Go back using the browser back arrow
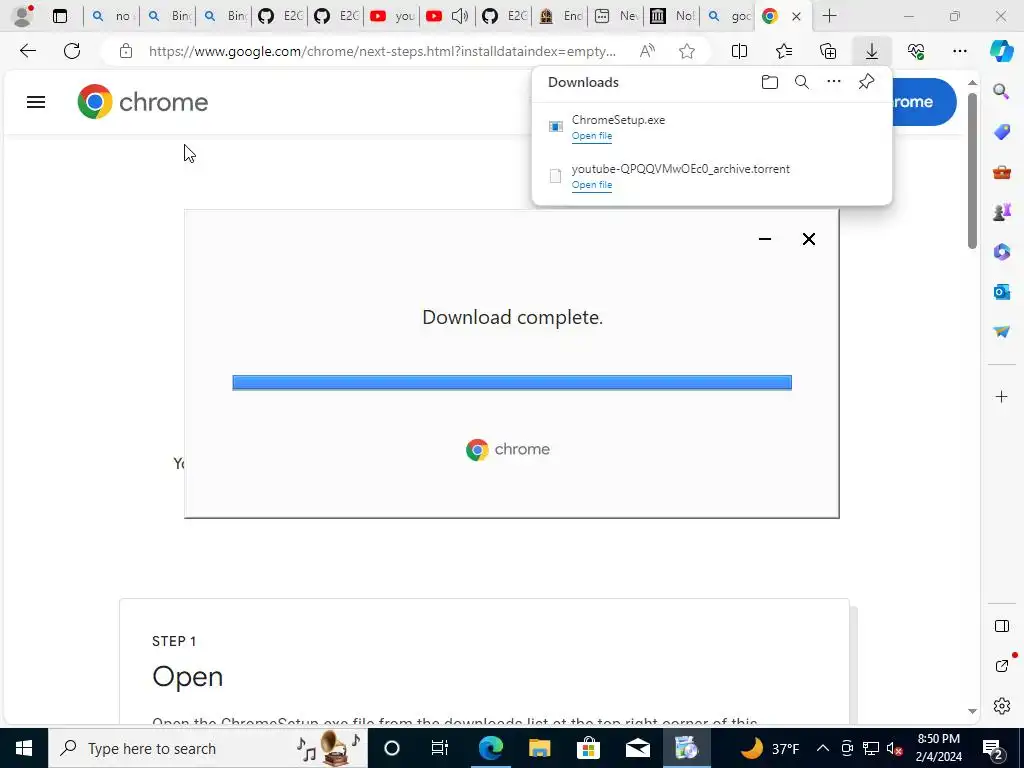 (x=27, y=51)
